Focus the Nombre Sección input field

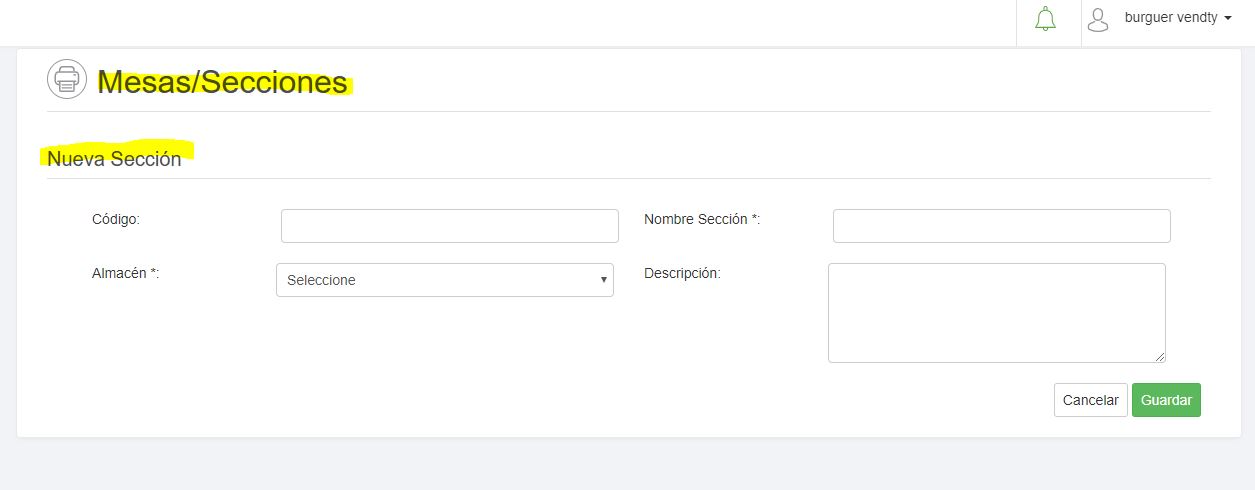pos(1001,226)
